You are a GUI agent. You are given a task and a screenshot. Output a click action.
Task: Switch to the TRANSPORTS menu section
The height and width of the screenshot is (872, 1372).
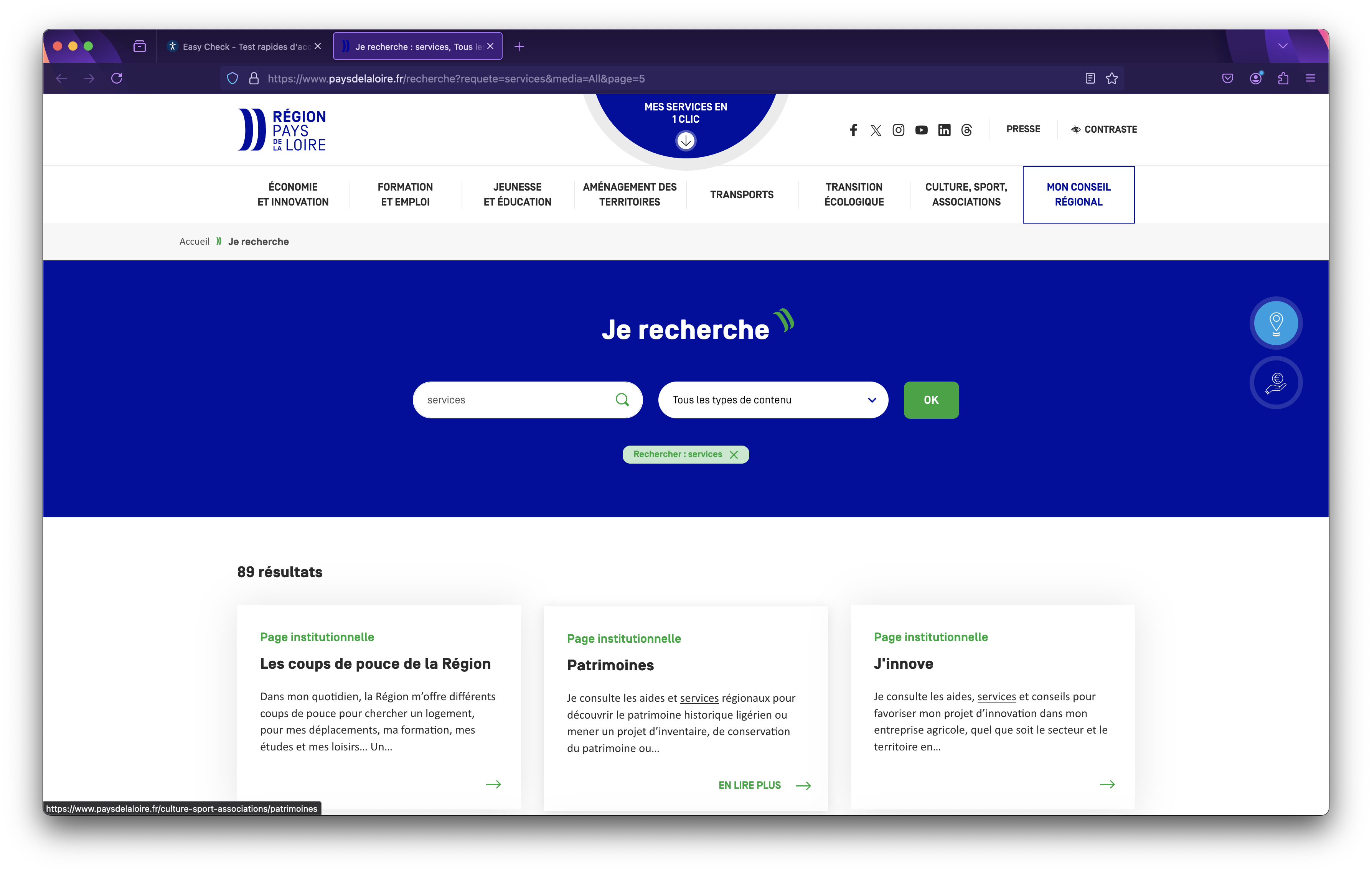[x=741, y=194]
